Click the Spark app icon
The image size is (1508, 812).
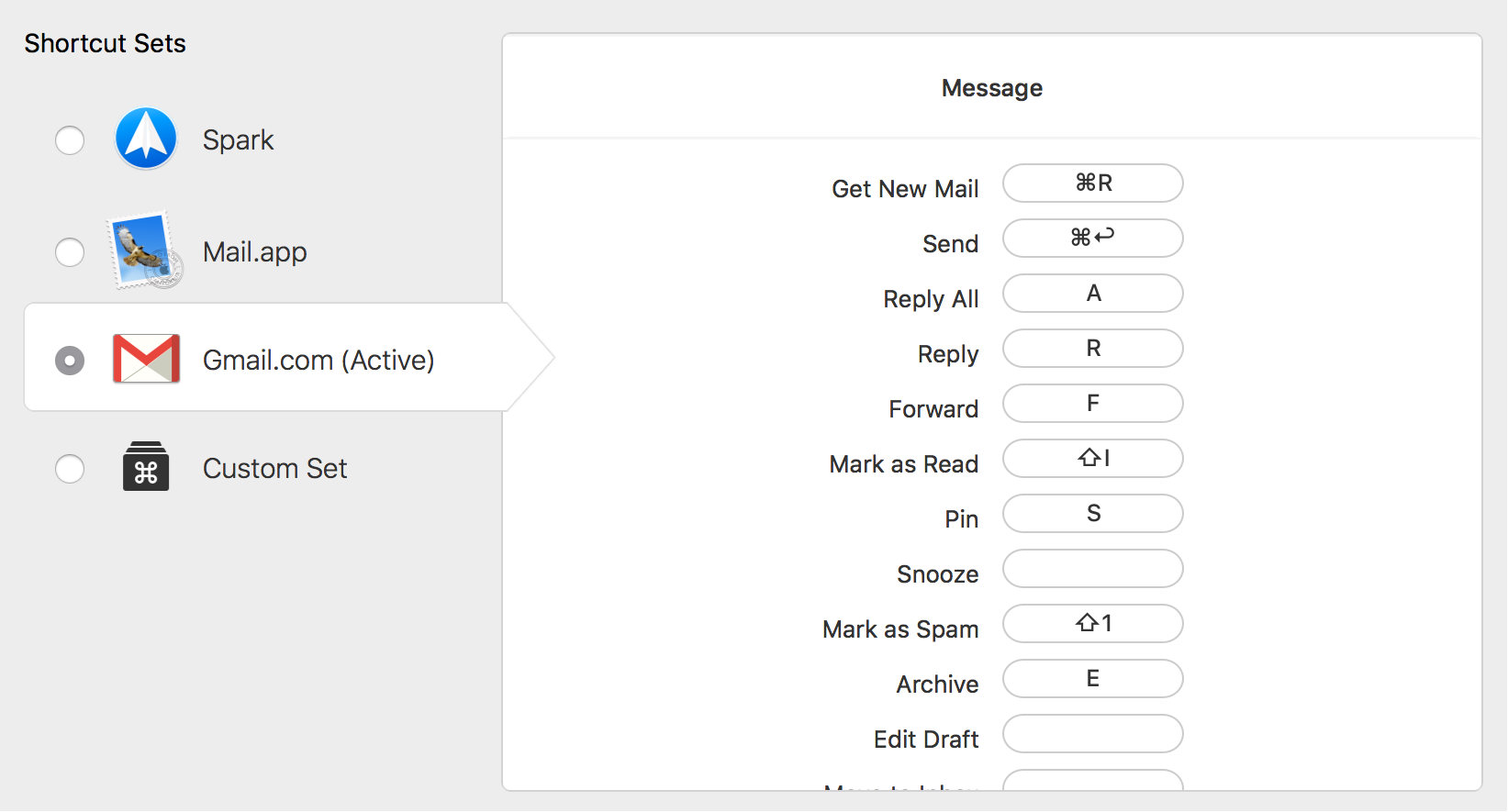point(146,139)
